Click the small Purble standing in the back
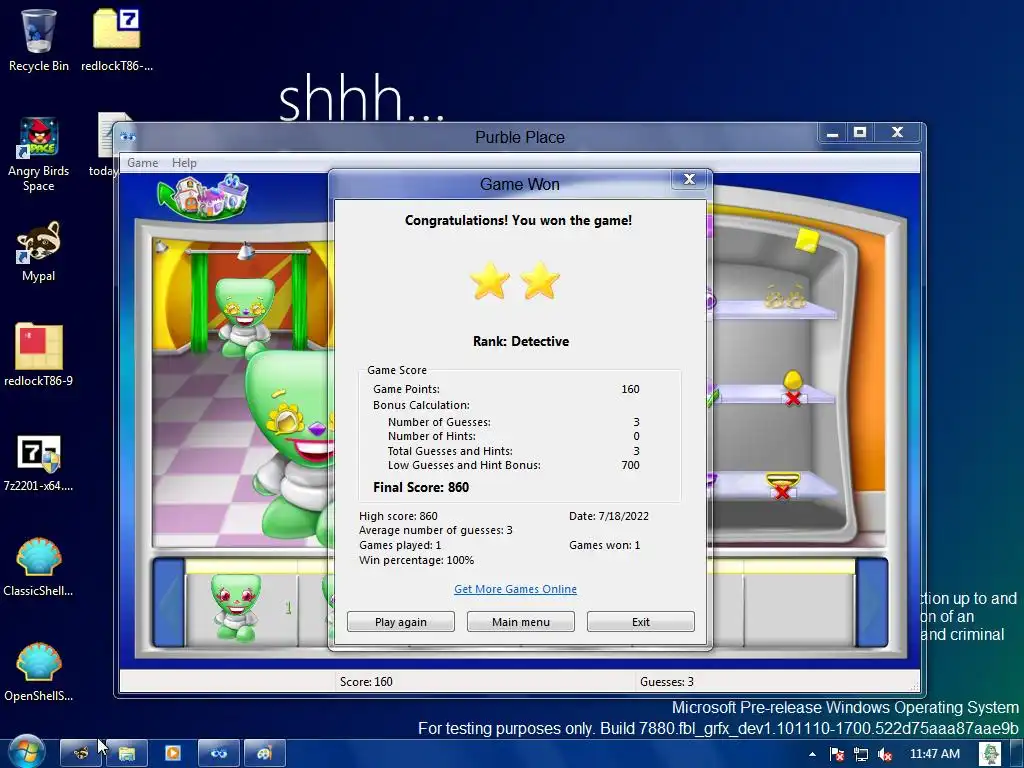Viewport: 1024px width, 768px height. 244,316
